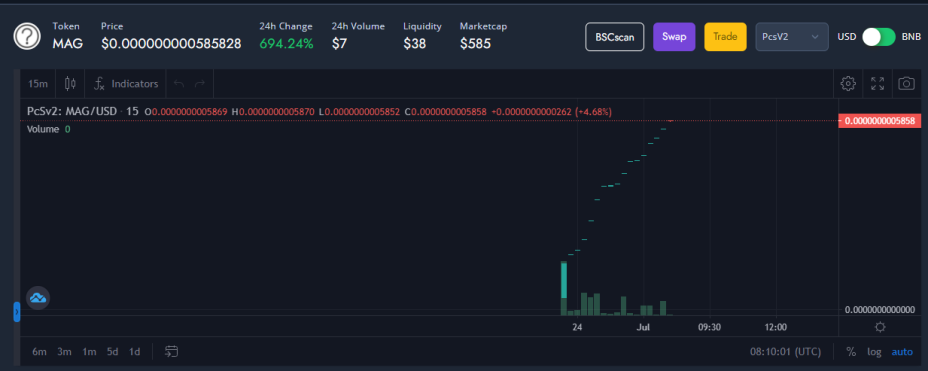Open the BSCscan link

coord(614,37)
